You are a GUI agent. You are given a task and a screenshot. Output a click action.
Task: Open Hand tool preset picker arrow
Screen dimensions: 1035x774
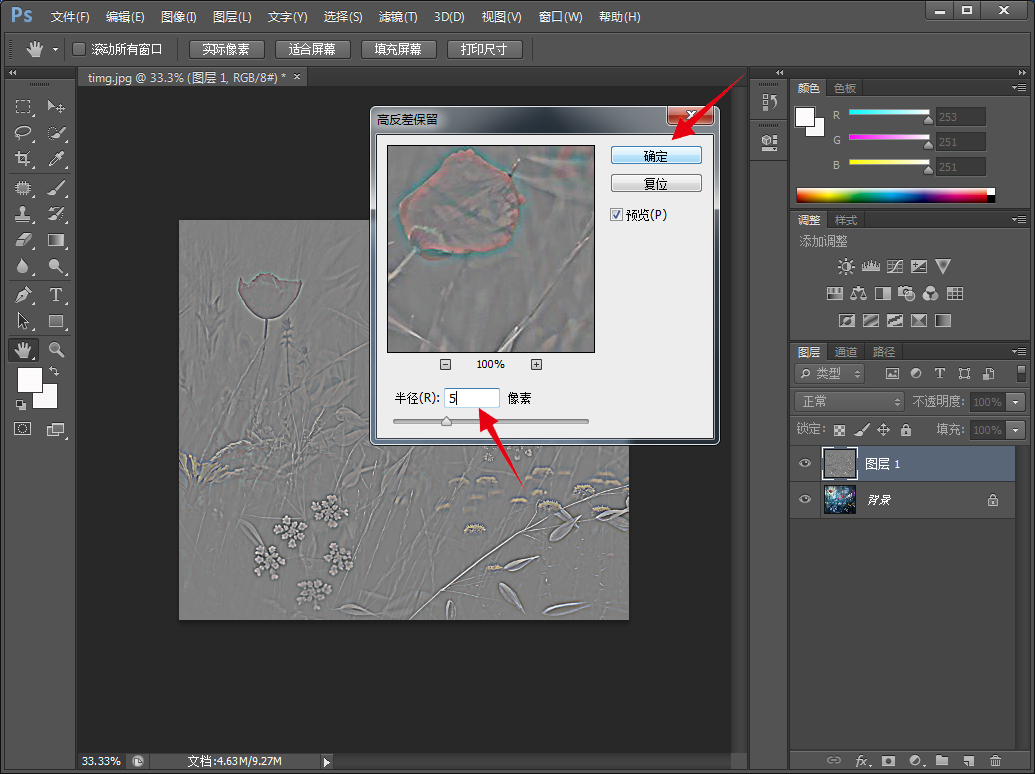55,49
